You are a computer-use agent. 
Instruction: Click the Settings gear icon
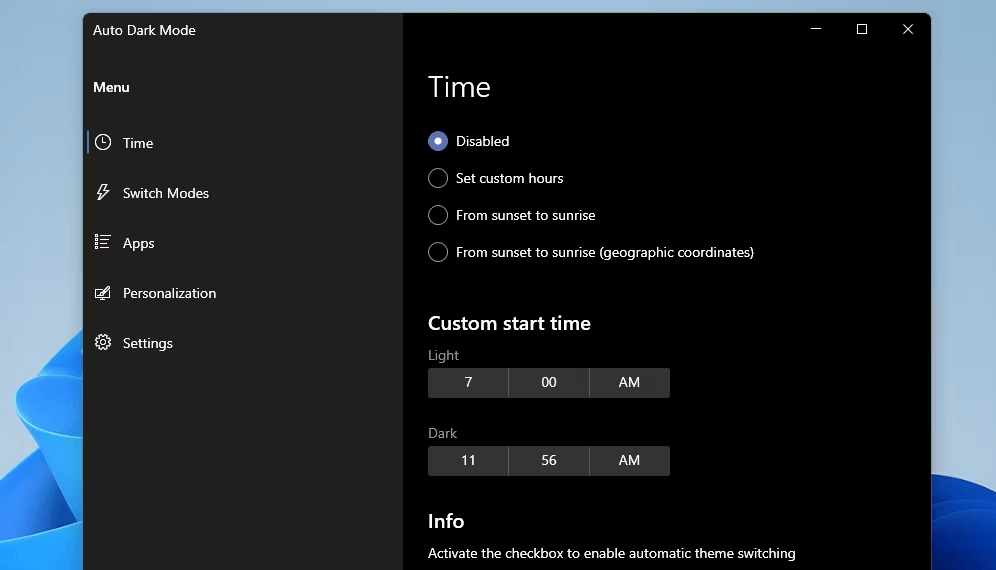coord(103,343)
